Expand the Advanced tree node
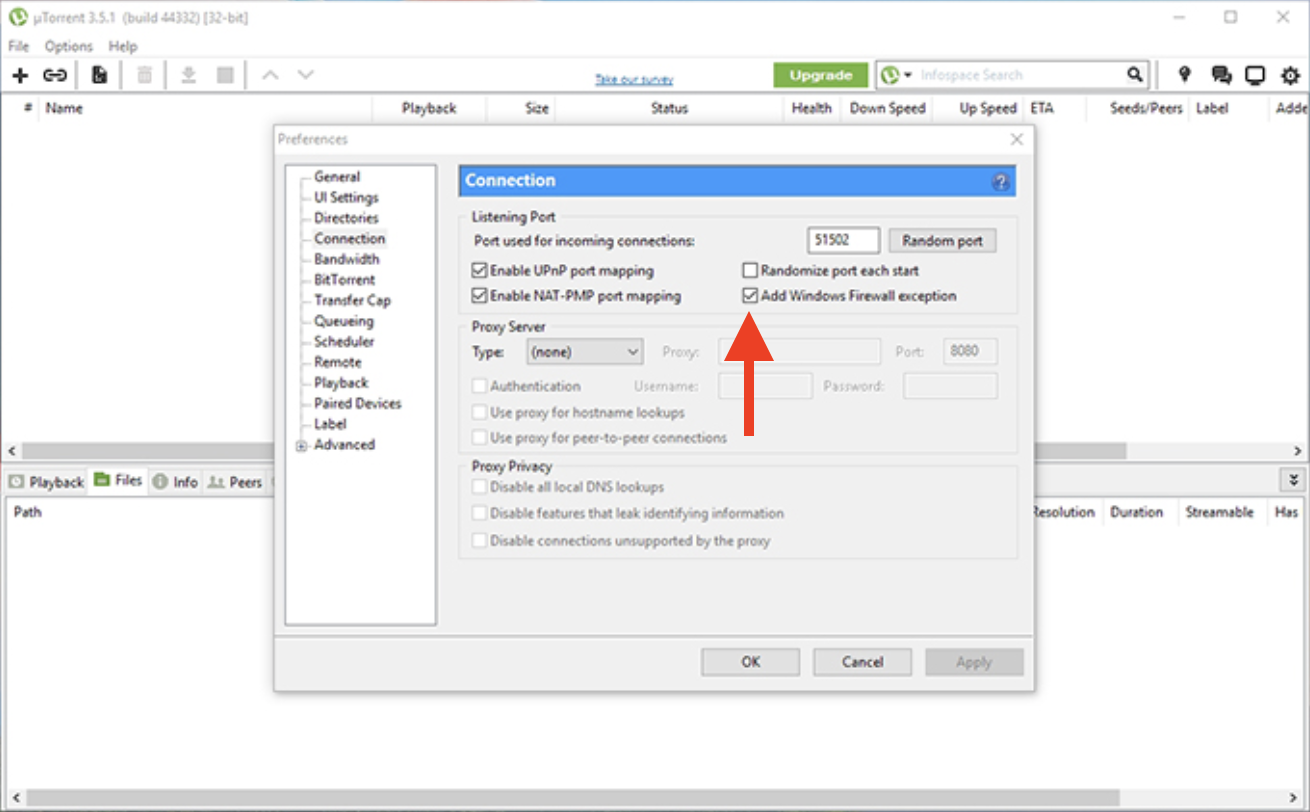The image size is (1310, 812). pyautogui.click(x=301, y=446)
